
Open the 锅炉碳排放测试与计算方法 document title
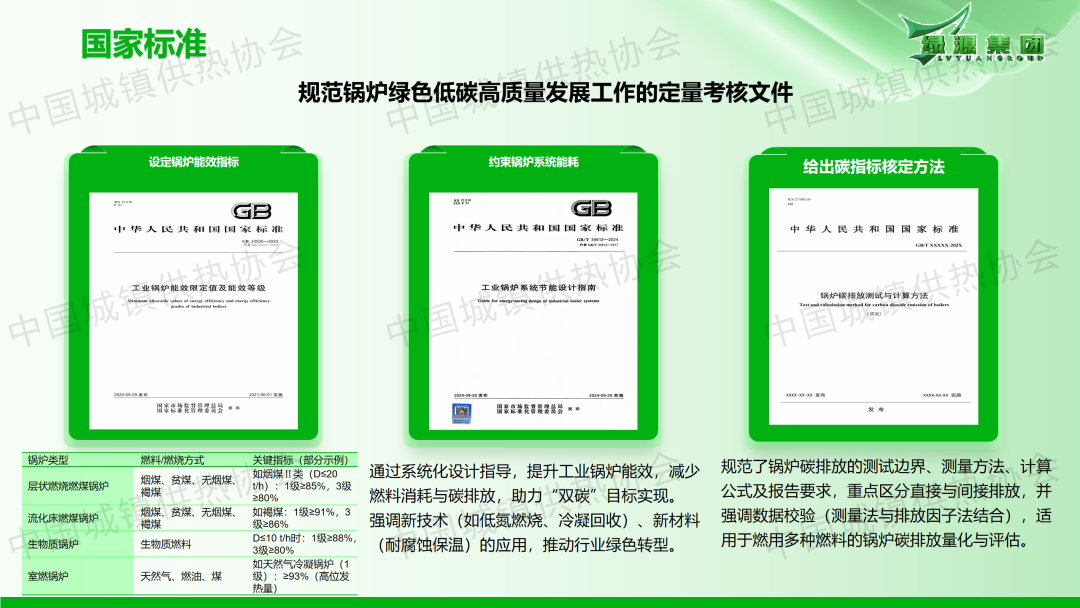874,296
